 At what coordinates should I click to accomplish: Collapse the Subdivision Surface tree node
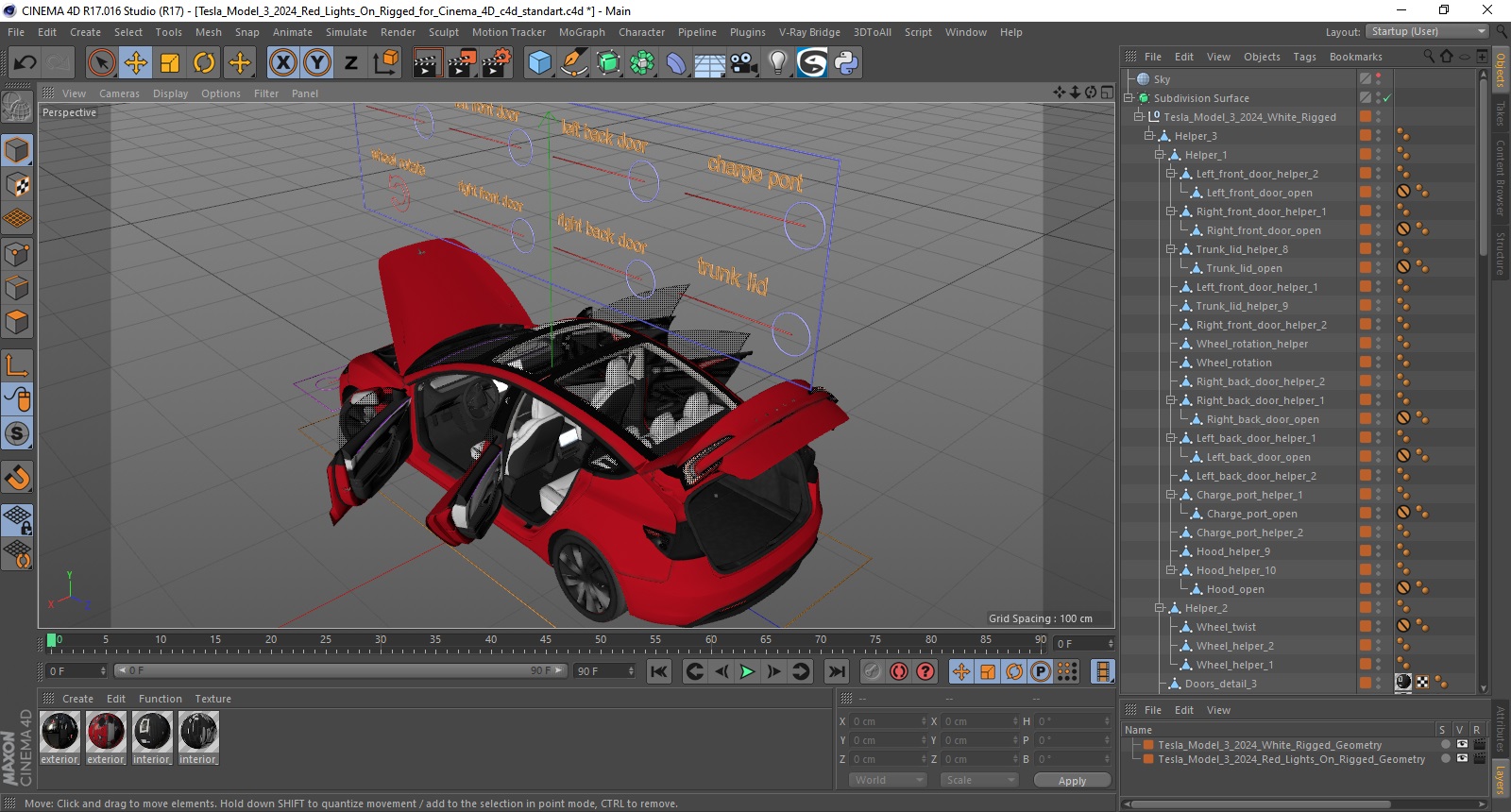[1128, 98]
